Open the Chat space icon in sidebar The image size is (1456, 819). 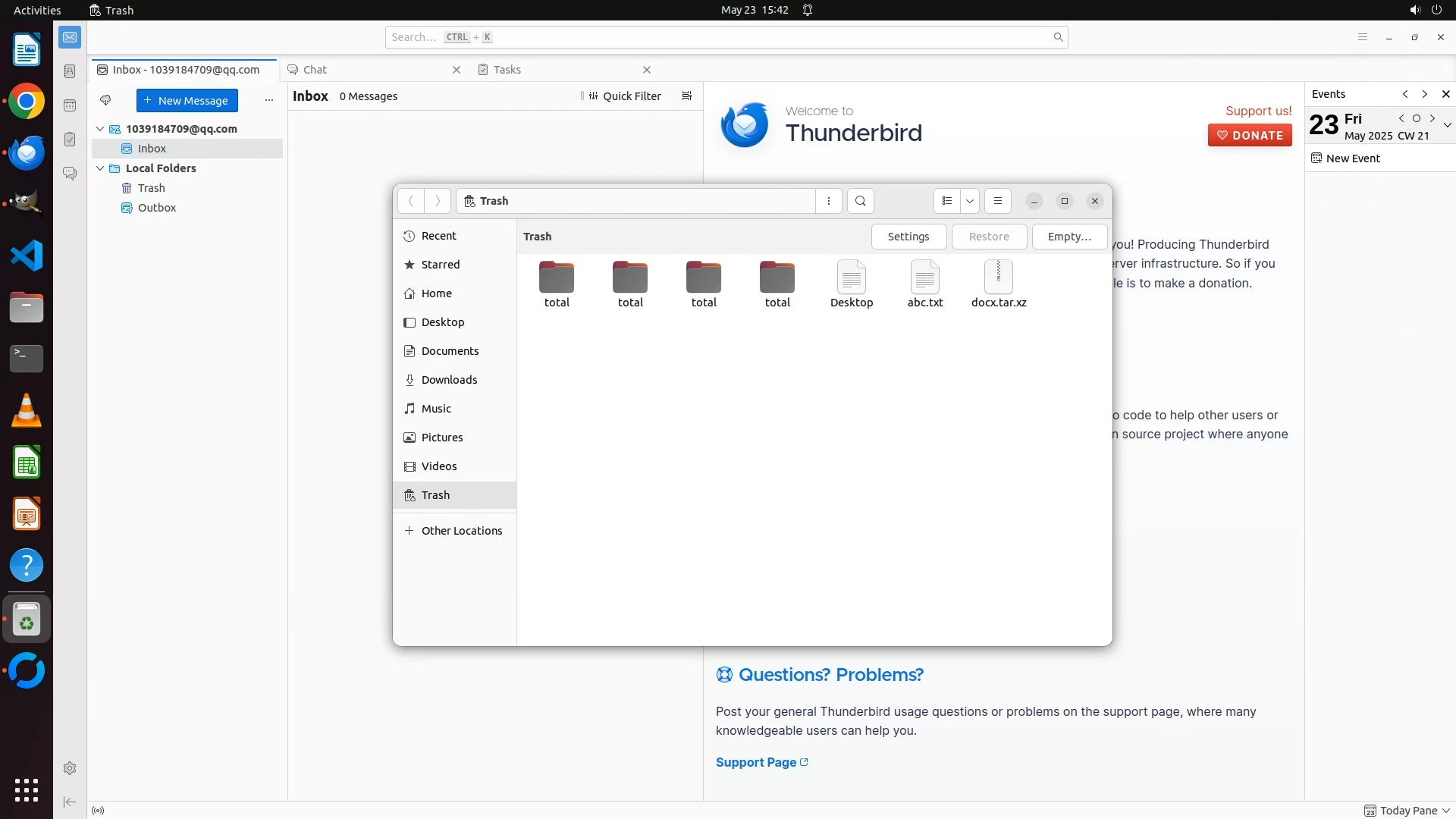click(70, 174)
